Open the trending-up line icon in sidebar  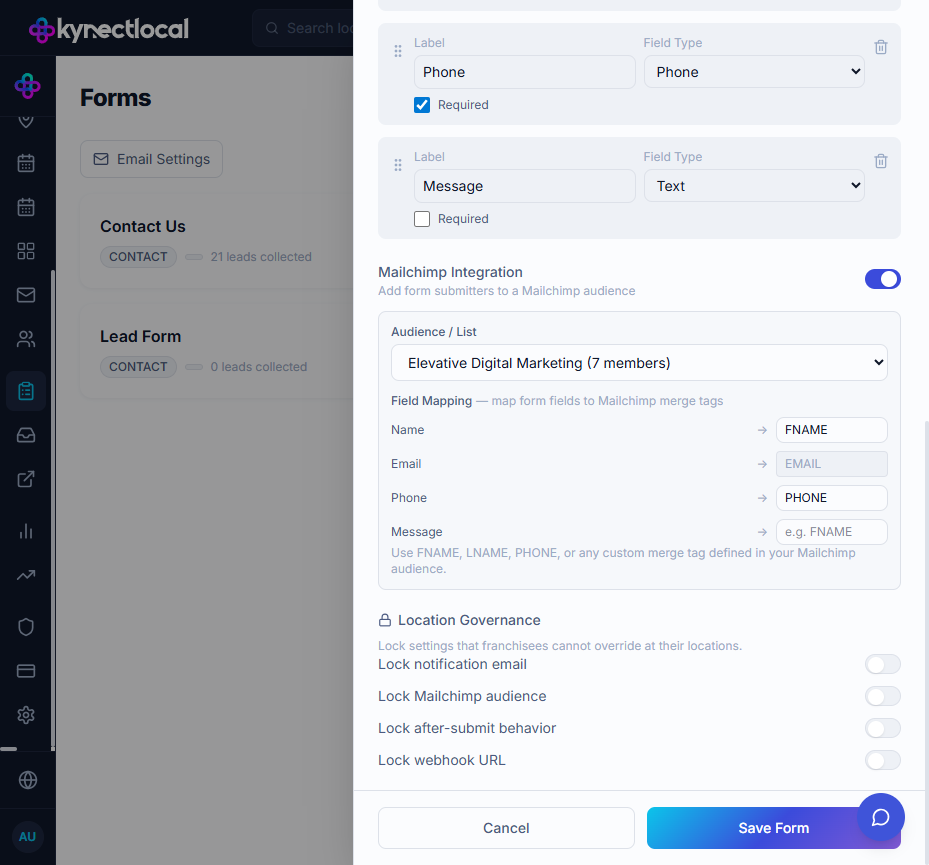(x=26, y=575)
